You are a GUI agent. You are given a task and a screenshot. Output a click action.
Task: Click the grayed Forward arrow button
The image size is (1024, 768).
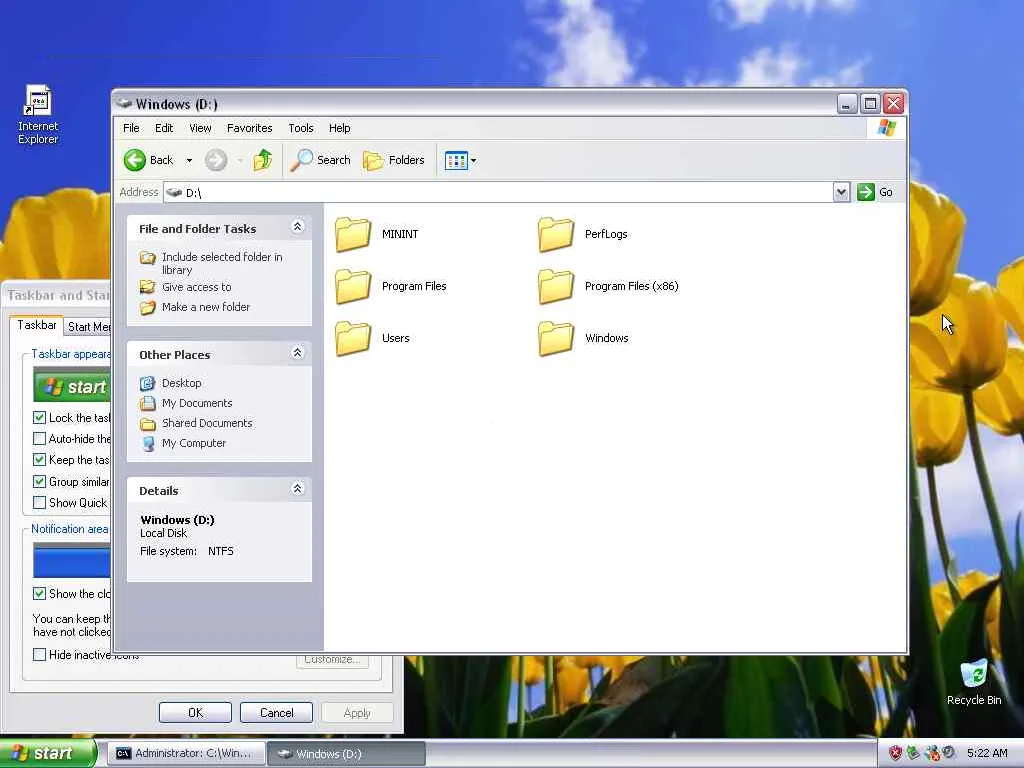(x=216, y=160)
